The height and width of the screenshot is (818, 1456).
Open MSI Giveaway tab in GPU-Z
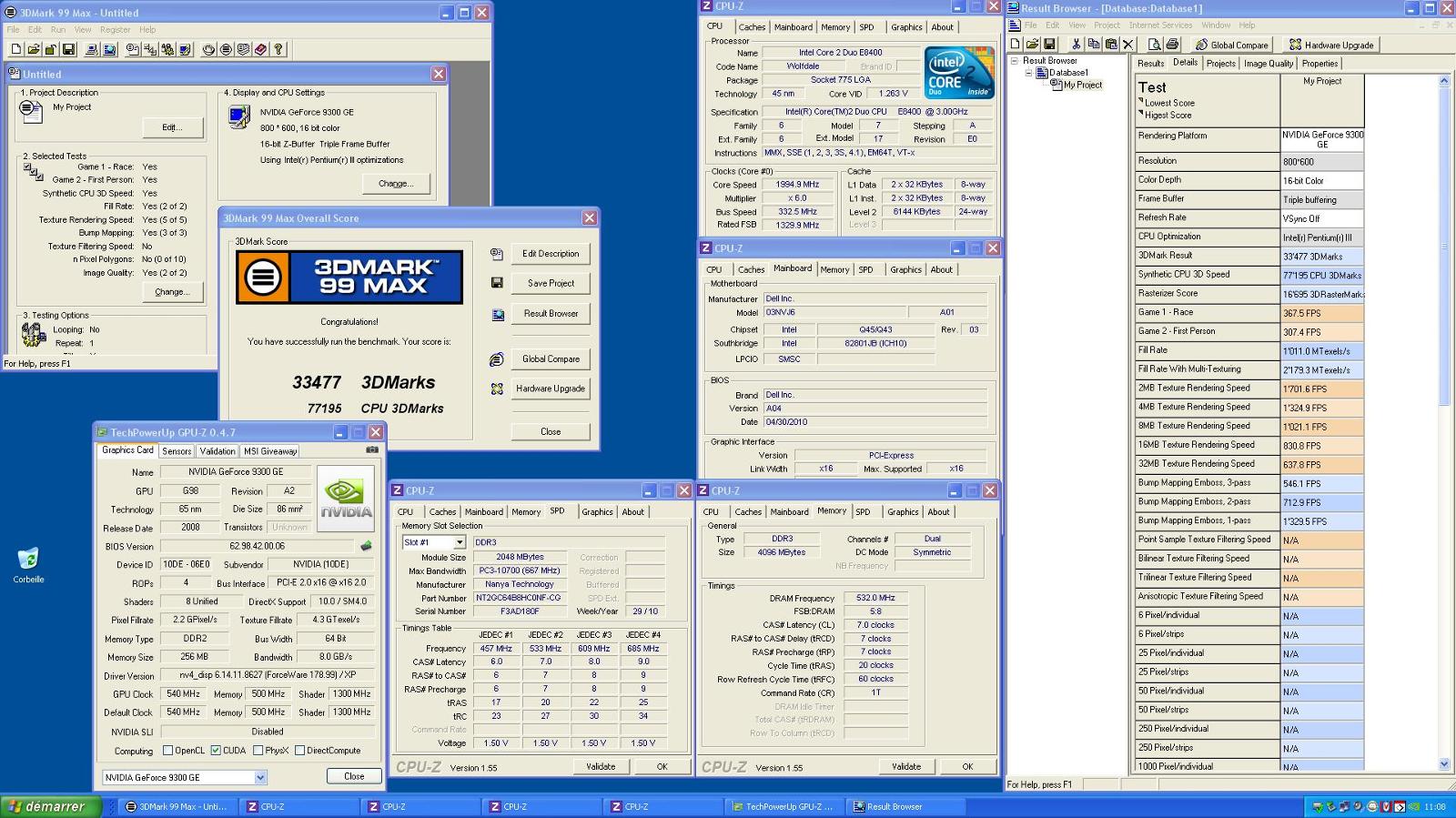[270, 451]
